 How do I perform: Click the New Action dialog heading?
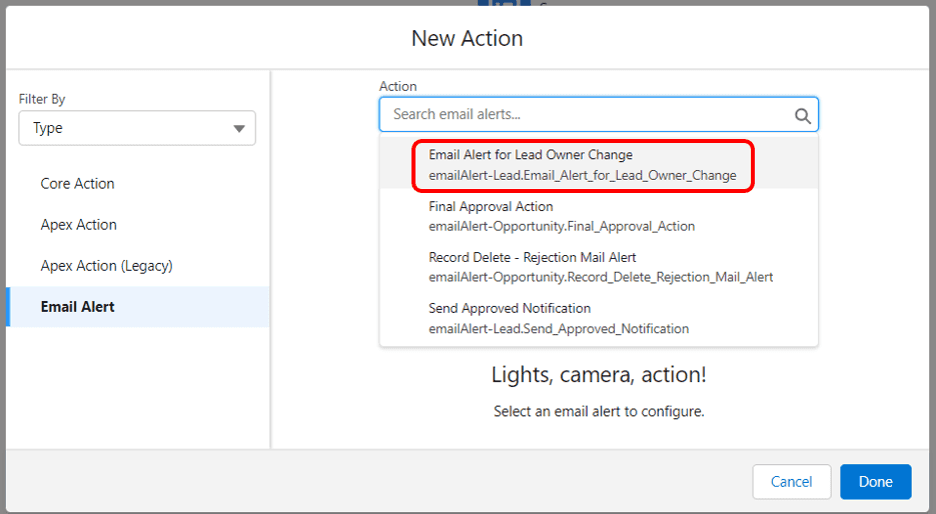(467, 38)
